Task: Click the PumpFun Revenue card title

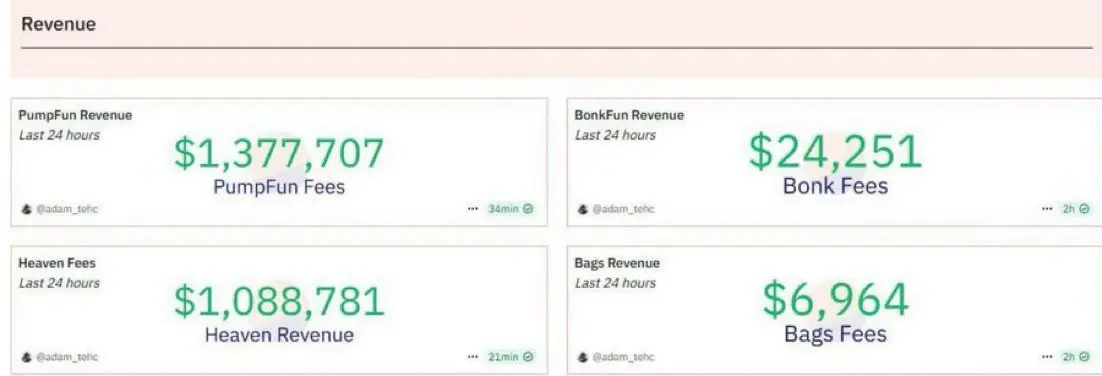Action: pyautogui.click(x=75, y=115)
